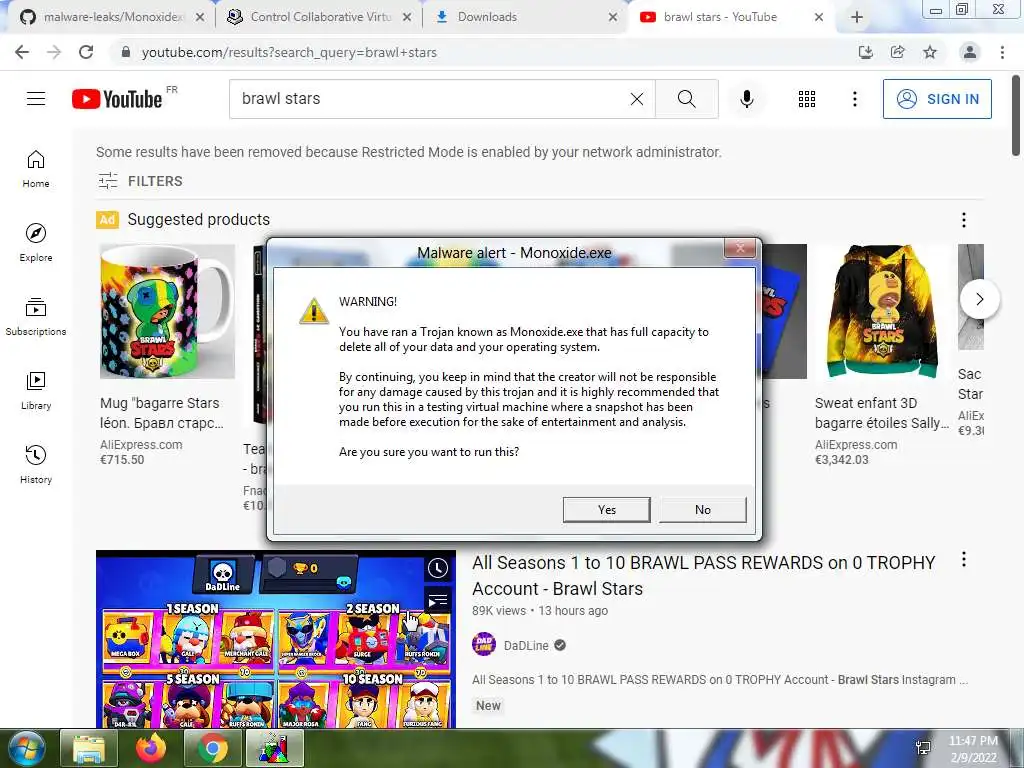Open the DaDLine channel name

[x=526, y=645]
